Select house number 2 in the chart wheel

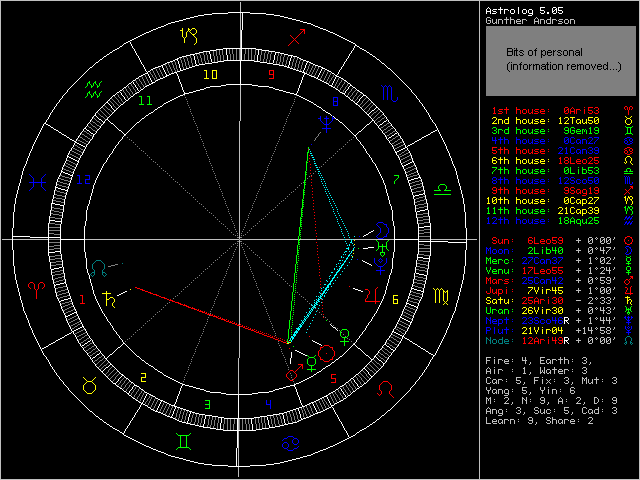pyautogui.click(x=143, y=378)
